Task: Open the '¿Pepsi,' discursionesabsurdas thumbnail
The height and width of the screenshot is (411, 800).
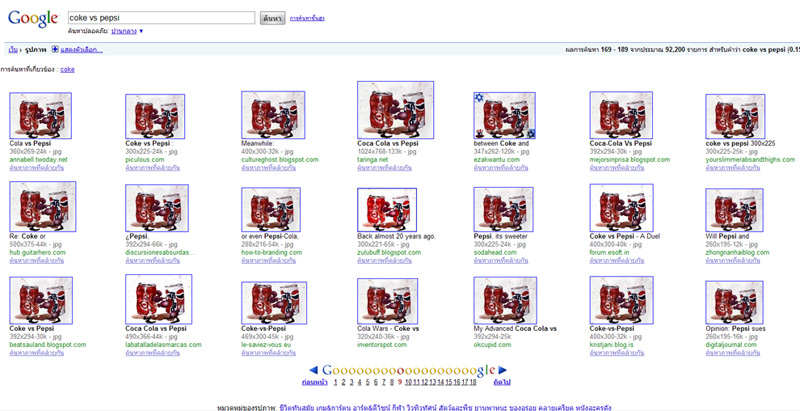Action: click(157, 208)
